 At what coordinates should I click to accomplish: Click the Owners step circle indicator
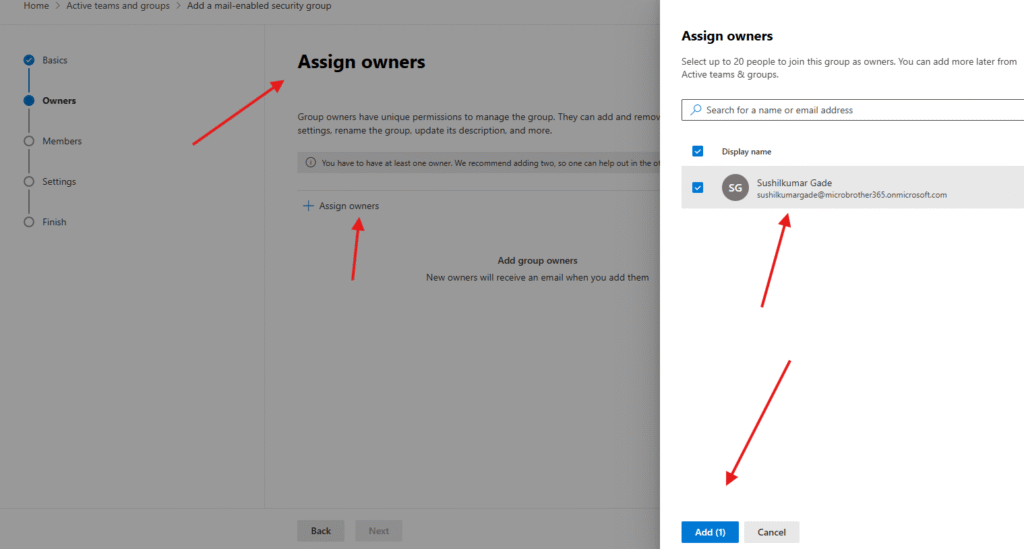pyautogui.click(x=29, y=101)
